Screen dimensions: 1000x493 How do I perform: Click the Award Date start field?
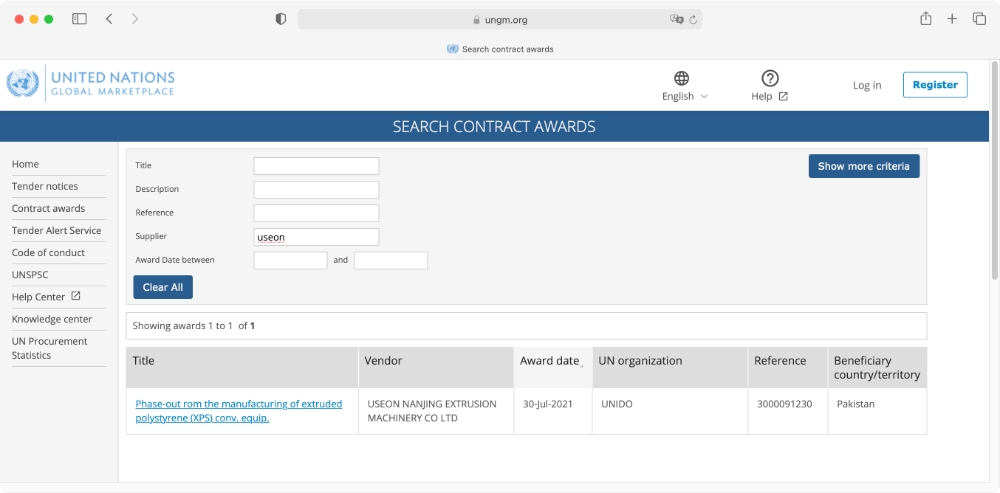click(x=290, y=260)
